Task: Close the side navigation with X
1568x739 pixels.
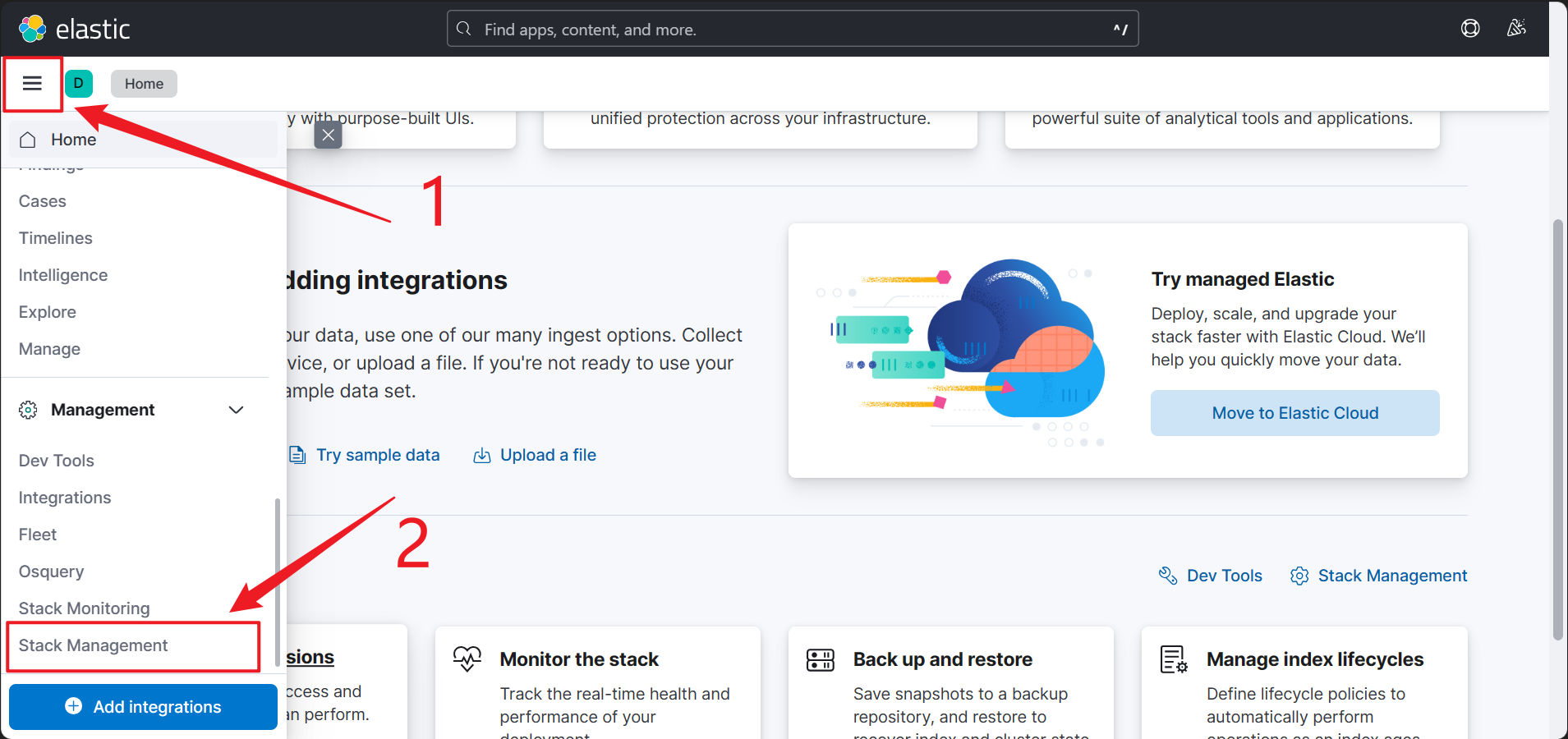Action: [x=328, y=135]
